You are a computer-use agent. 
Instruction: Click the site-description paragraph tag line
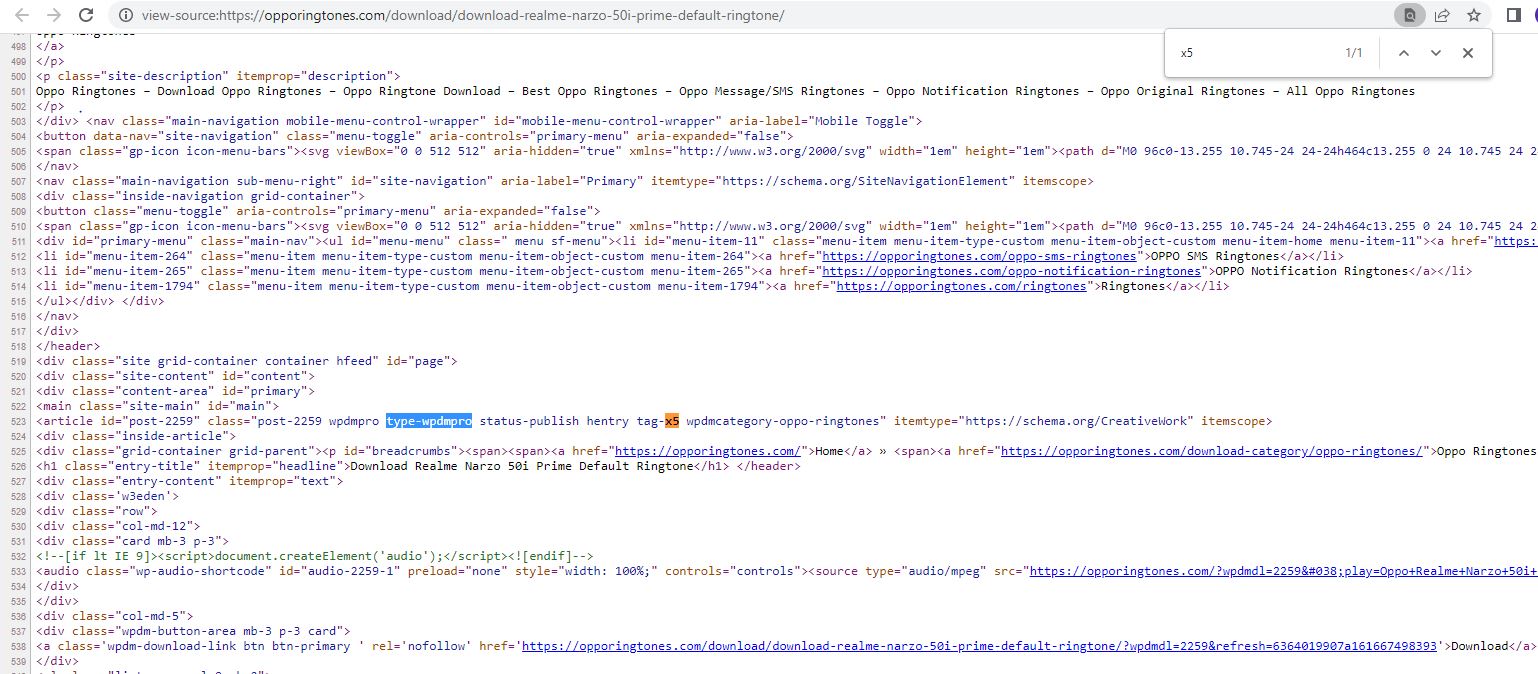[218, 76]
